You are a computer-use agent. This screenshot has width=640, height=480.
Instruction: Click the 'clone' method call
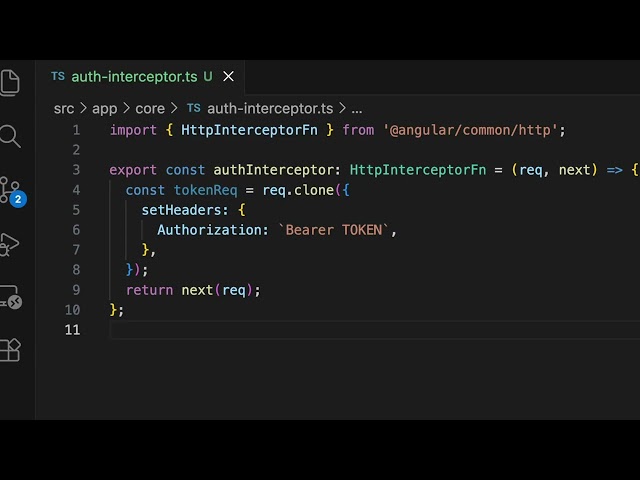314,190
